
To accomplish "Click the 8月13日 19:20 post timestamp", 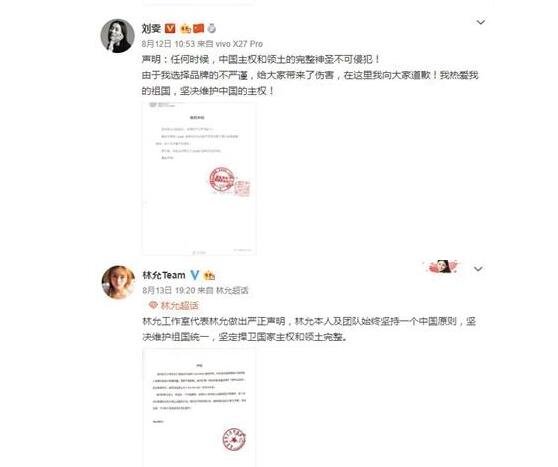I will tap(169, 290).
